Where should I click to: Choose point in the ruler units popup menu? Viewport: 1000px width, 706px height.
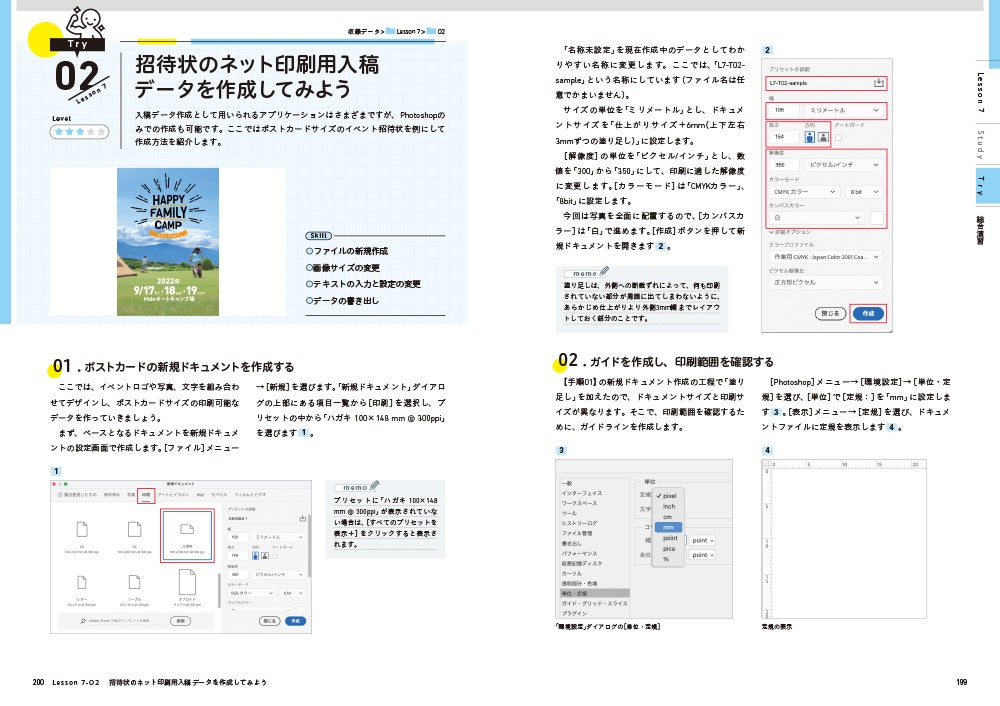(x=670, y=538)
